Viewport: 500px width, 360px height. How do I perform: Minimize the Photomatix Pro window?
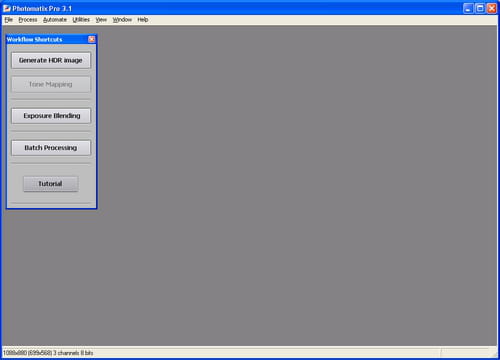468,8
